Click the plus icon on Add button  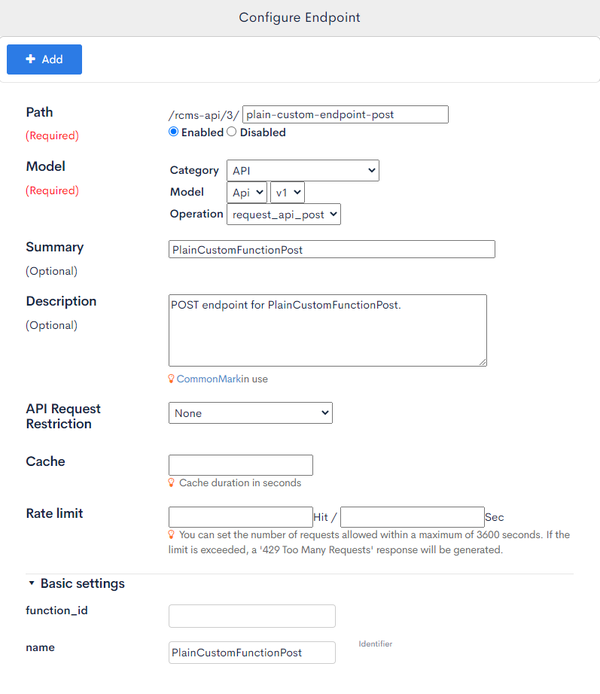(31, 59)
